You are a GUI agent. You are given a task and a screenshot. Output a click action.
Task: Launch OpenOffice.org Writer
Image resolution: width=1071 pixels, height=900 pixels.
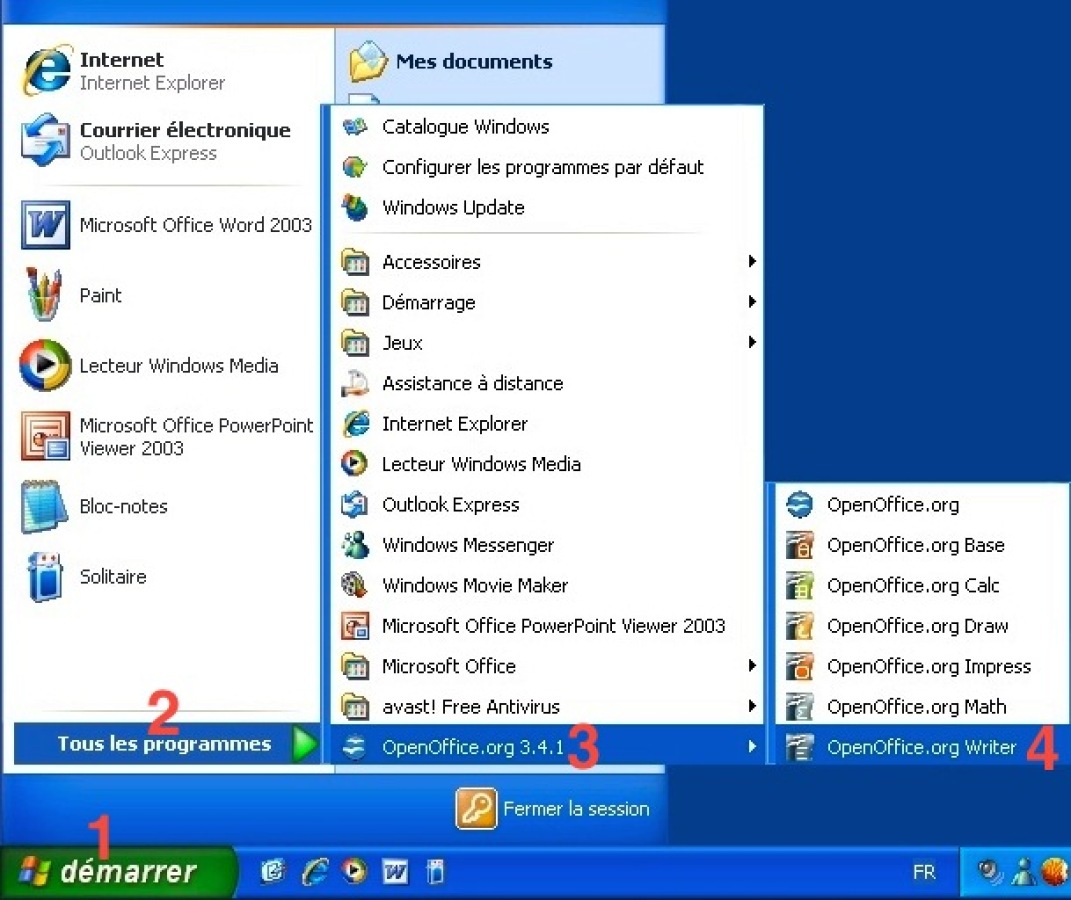pyautogui.click(x=922, y=746)
